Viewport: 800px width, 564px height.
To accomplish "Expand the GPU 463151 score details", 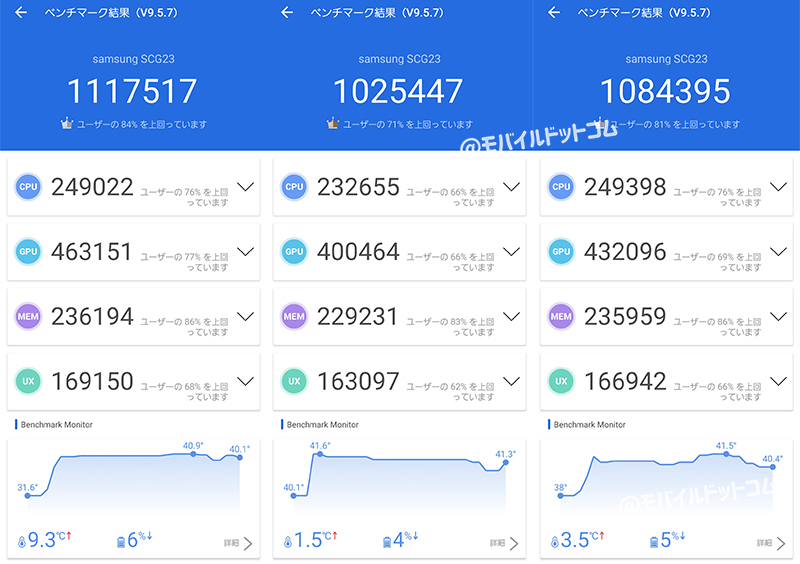I will point(245,252).
